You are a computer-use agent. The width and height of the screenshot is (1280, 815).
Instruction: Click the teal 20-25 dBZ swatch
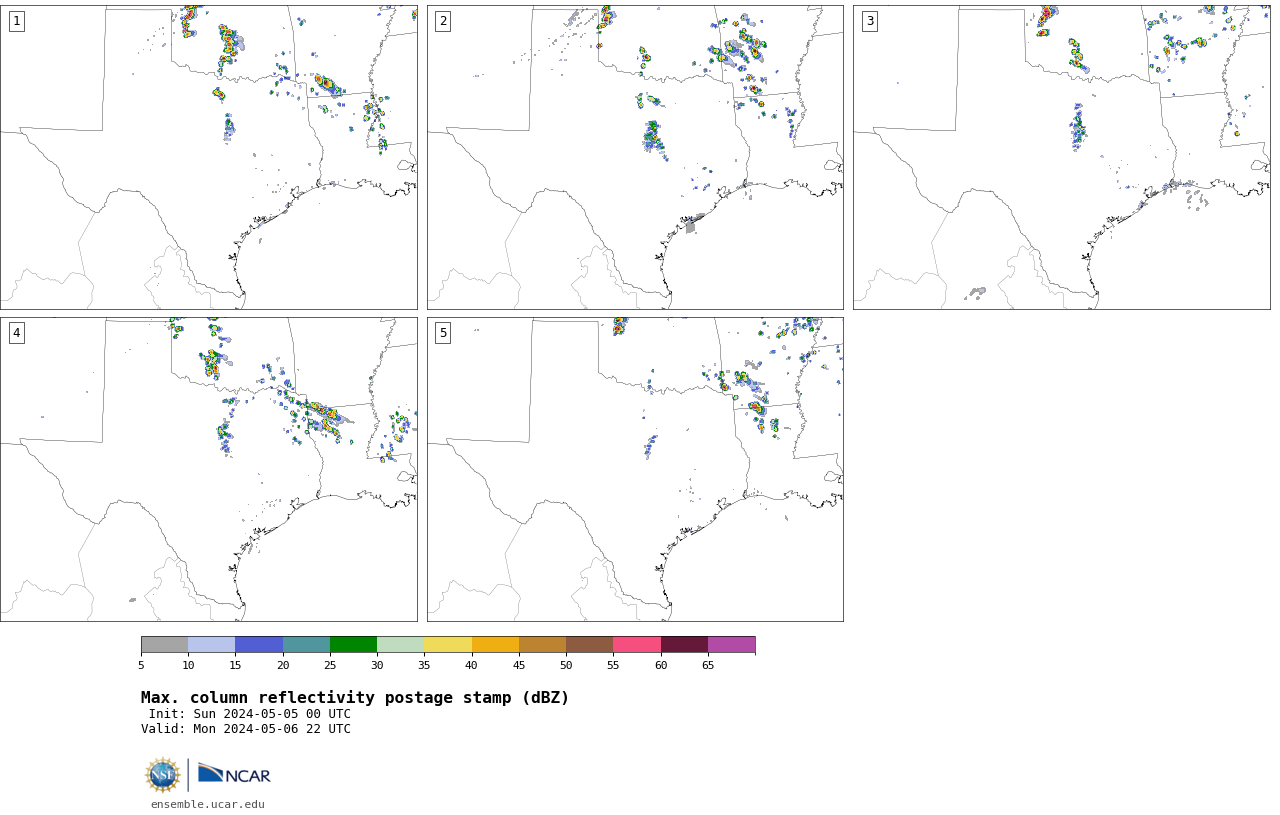[306, 644]
